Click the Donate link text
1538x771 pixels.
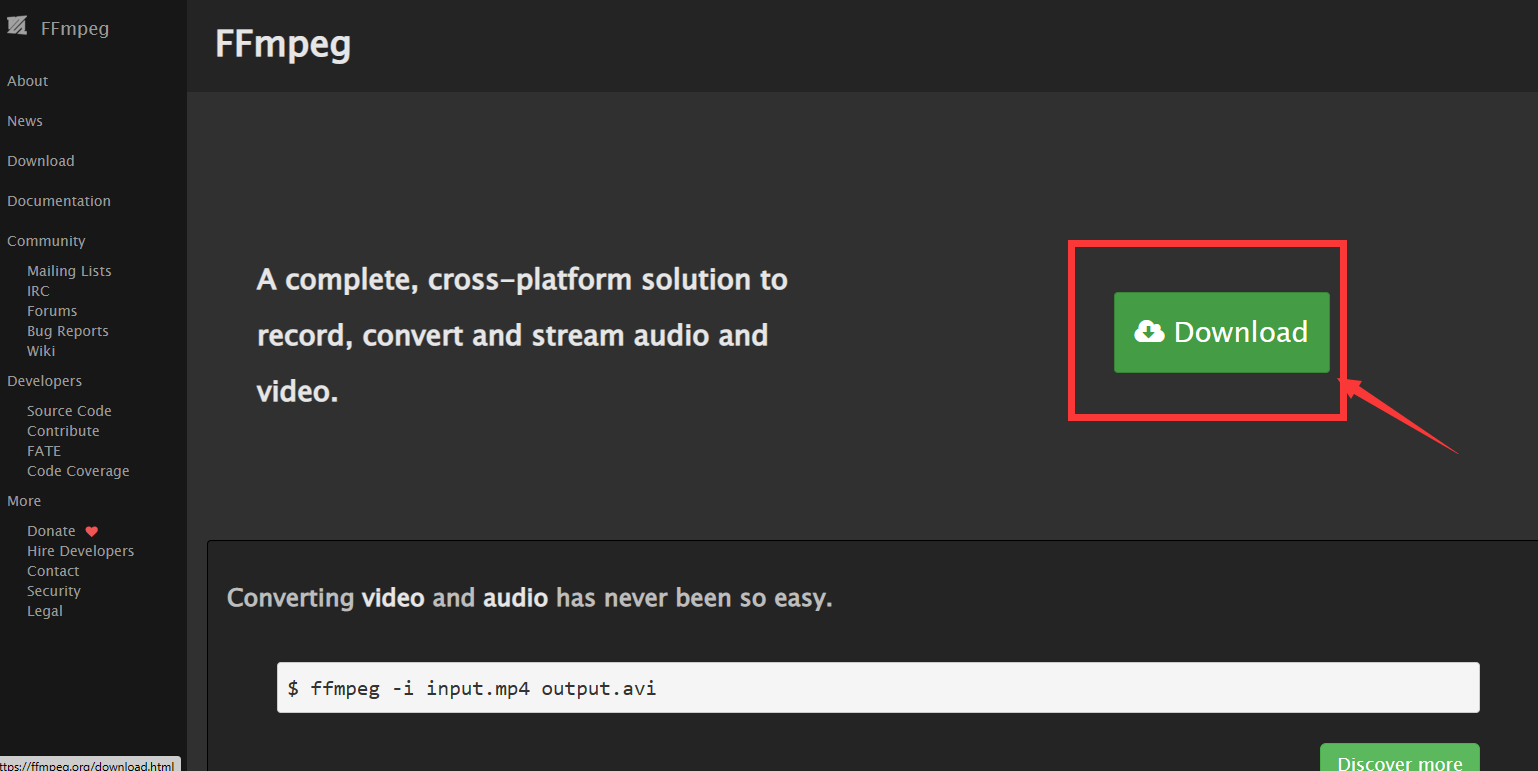point(51,531)
